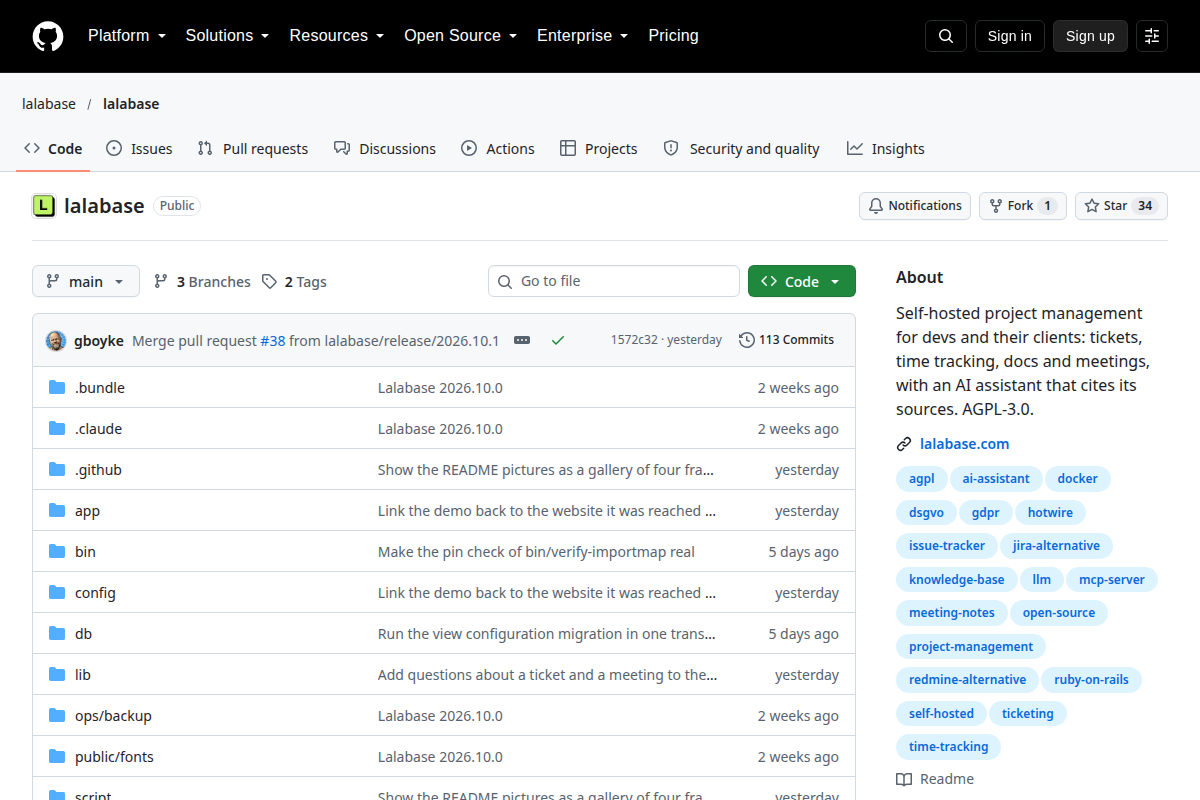Select the ruby-on-rails topic tag

pos(1091,680)
